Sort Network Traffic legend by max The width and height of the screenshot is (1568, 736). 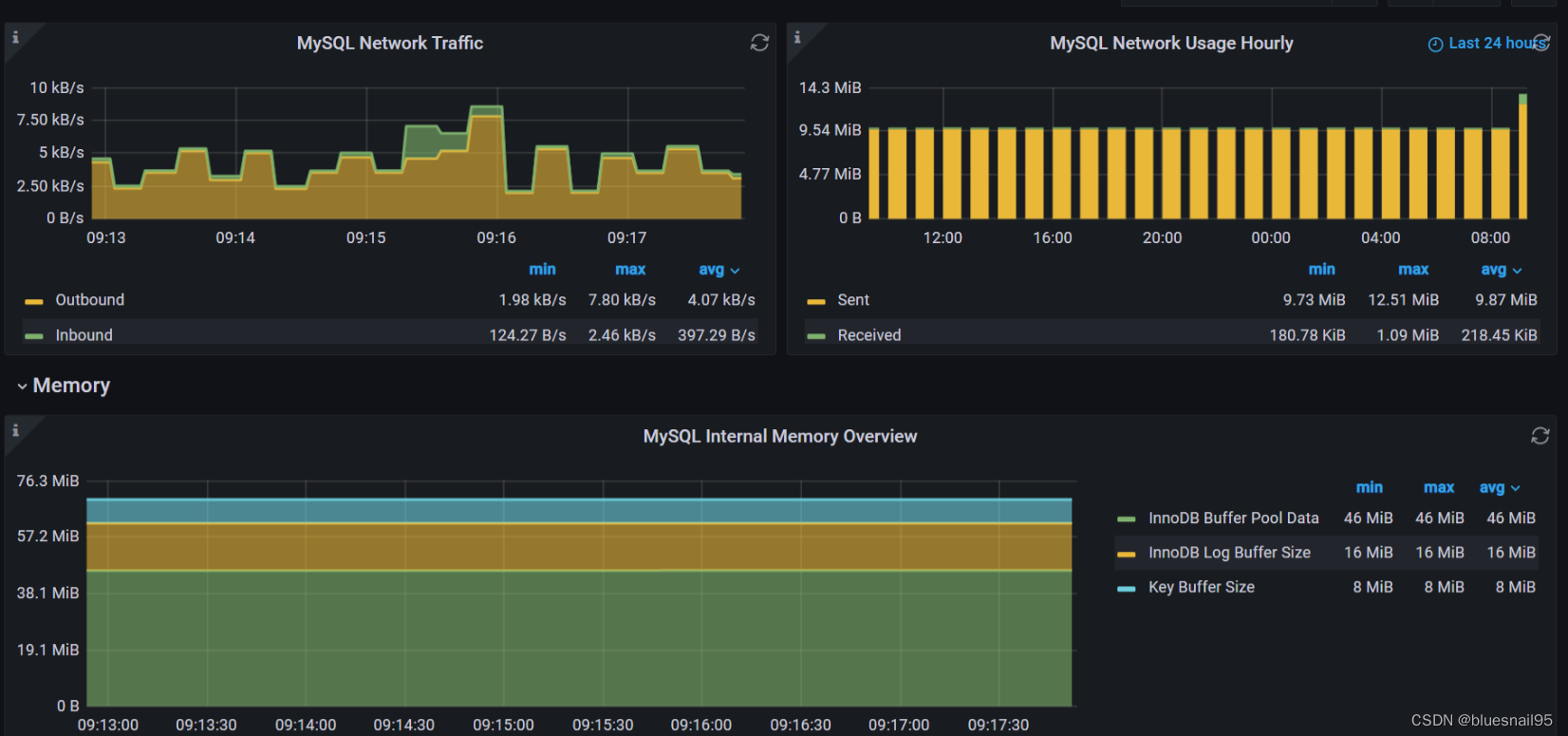click(x=630, y=270)
